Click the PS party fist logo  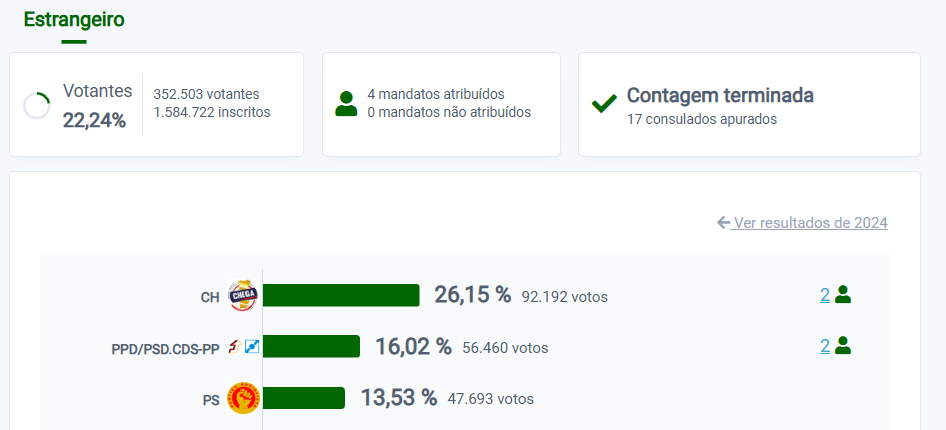243,399
